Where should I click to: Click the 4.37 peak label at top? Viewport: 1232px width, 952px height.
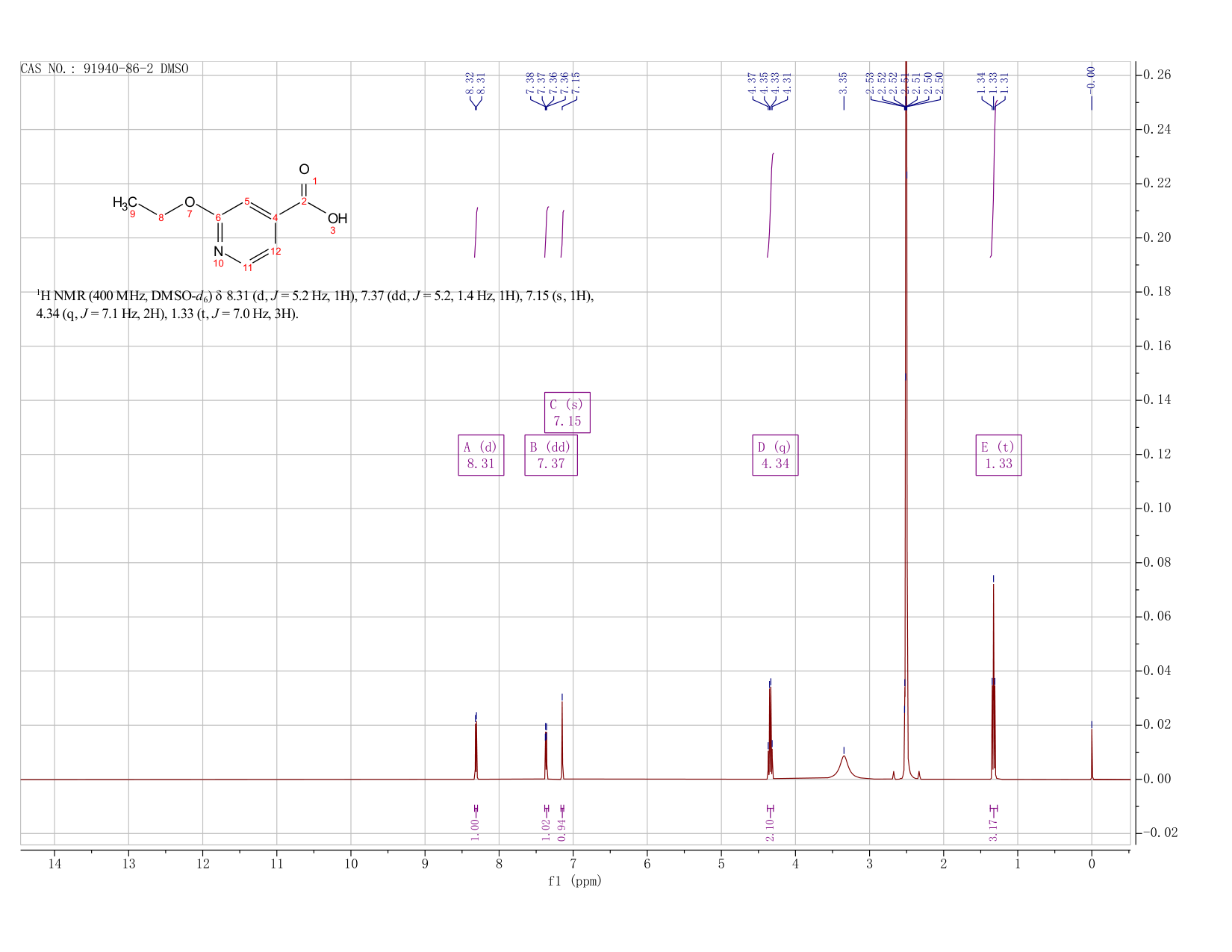pyautogui.click(x=752, y=82)
